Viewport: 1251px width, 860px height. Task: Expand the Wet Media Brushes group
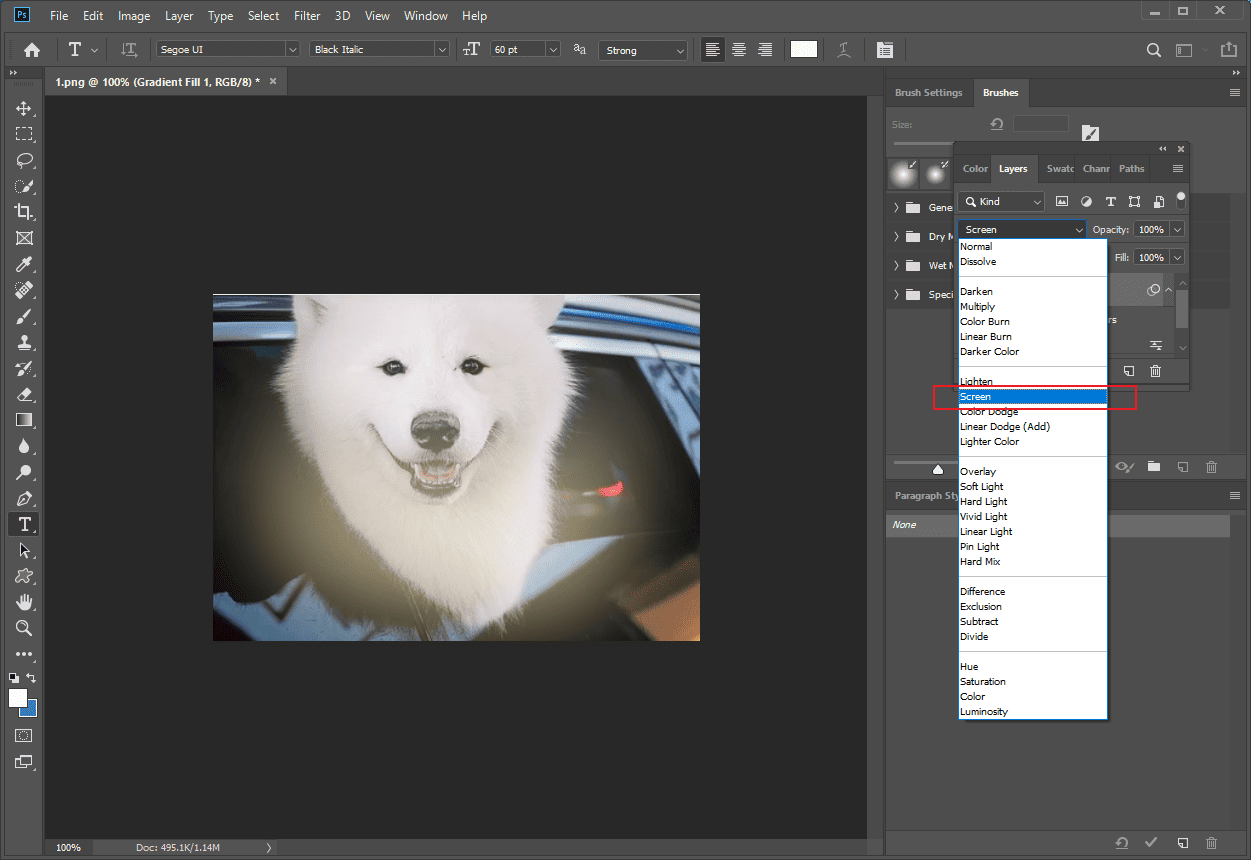tap(897, 265)
